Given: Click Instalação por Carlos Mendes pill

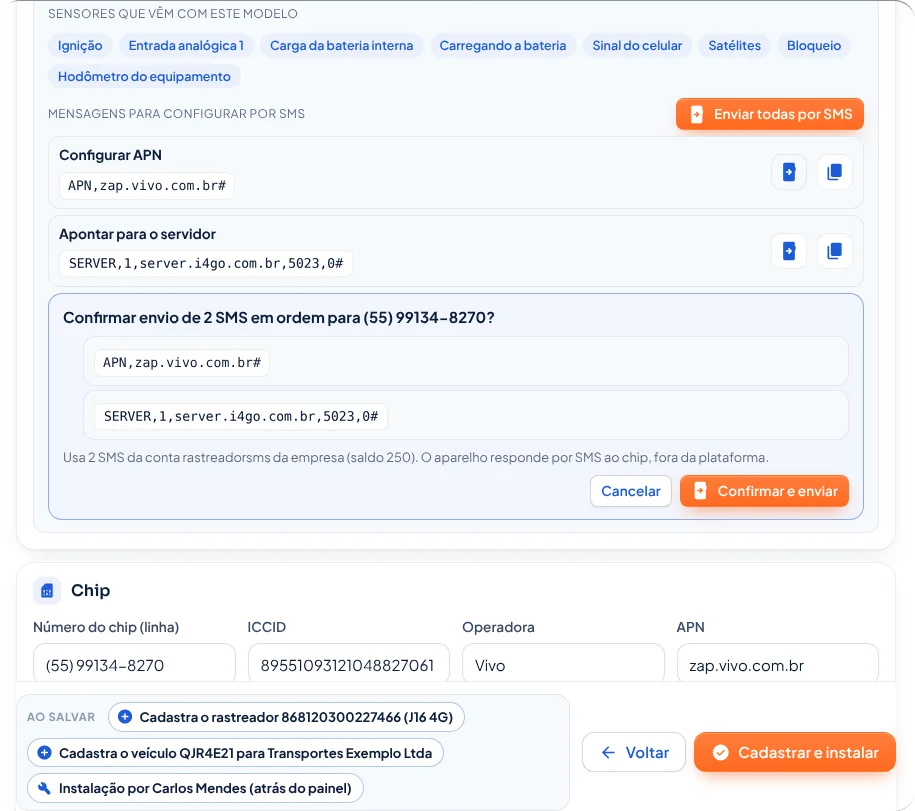Looking at the screenshot, I should (195, 788).
